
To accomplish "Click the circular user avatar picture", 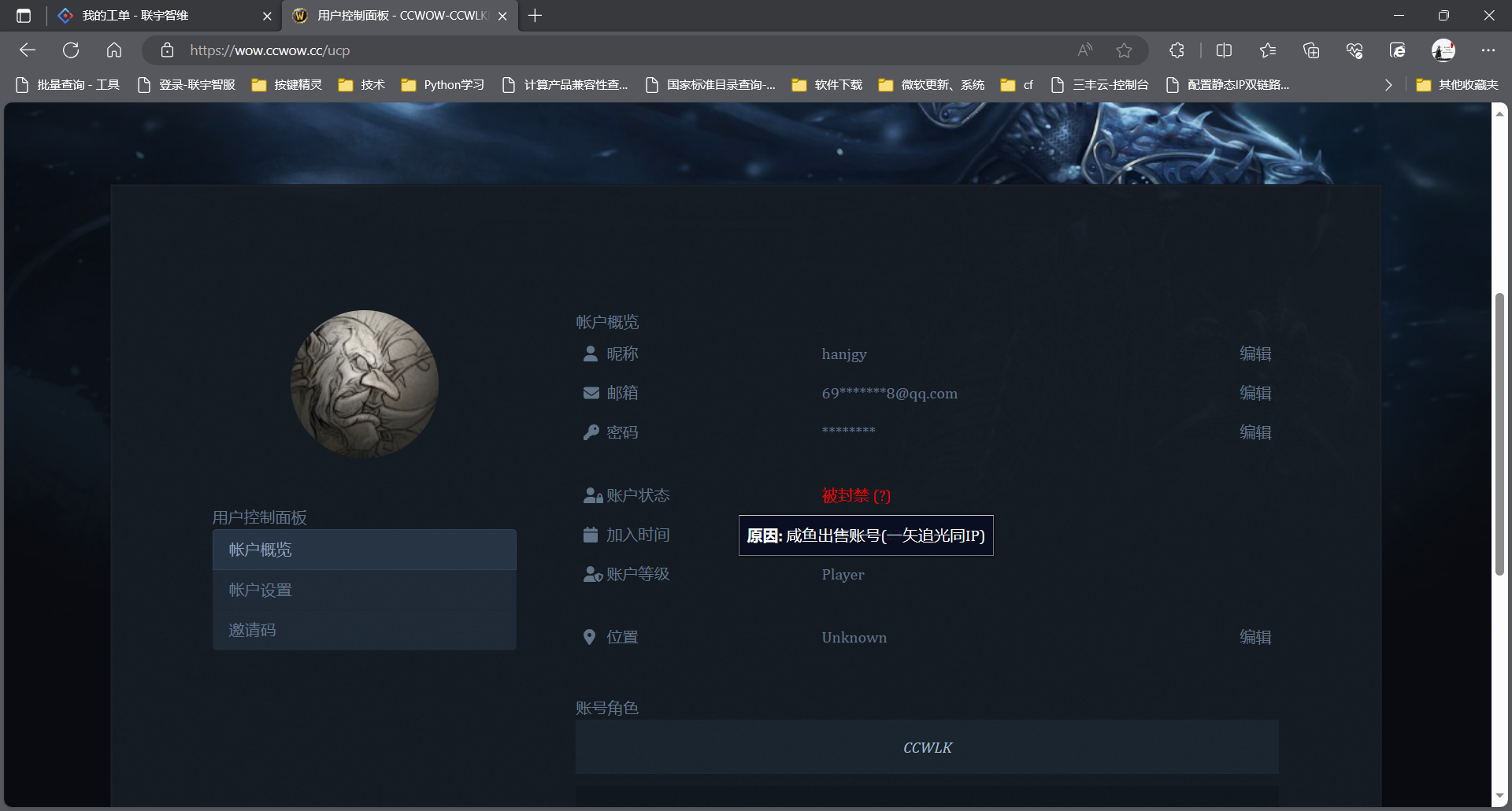I will pos(364,384).
